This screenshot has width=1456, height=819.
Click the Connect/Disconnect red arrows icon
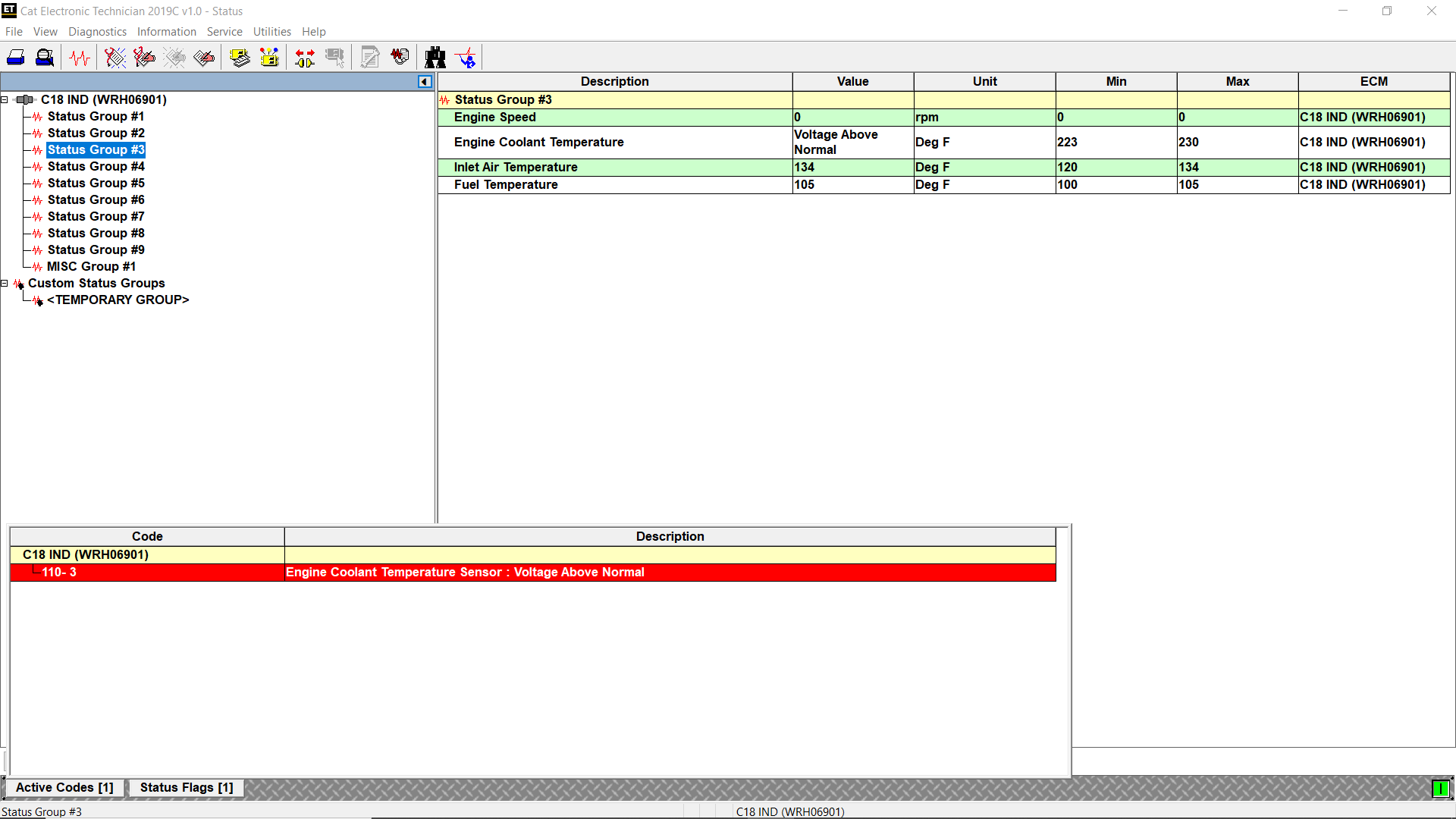[x=305, y=58]
